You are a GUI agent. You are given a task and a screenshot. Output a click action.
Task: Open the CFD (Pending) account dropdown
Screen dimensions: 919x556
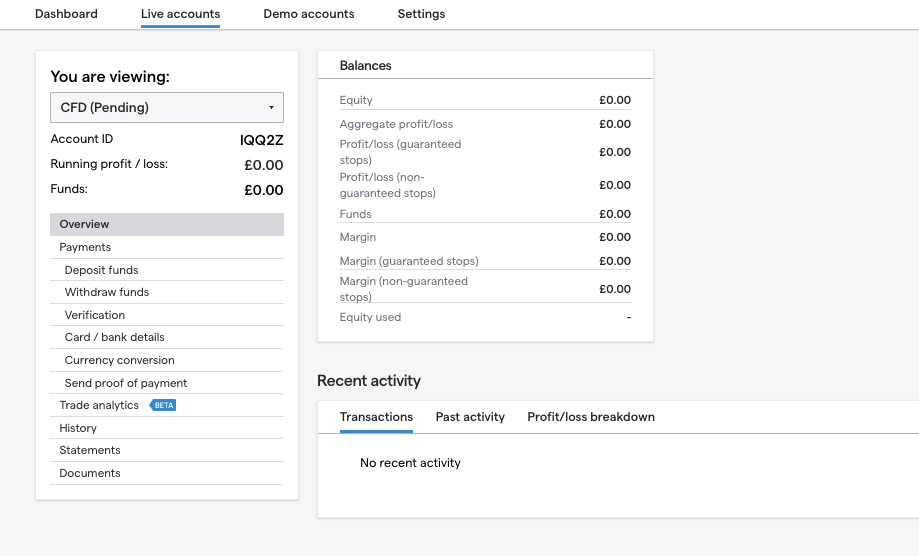pyautogui.click(x=167, y=107)
